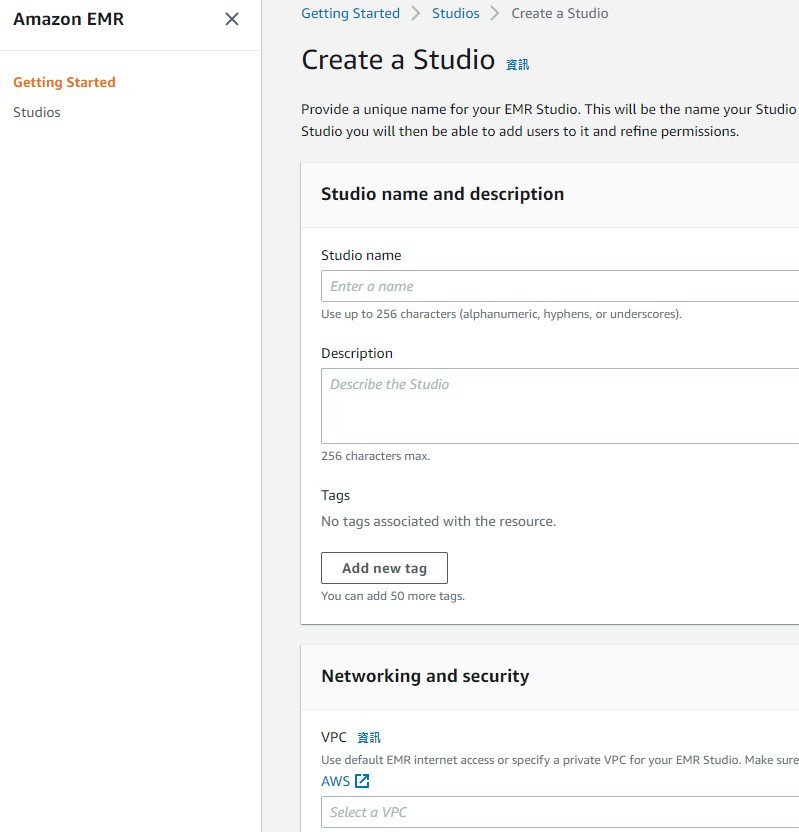Navigate to Getting Started breadcrumb link
This screenshot has height=832, width=799.
point(350,13)
